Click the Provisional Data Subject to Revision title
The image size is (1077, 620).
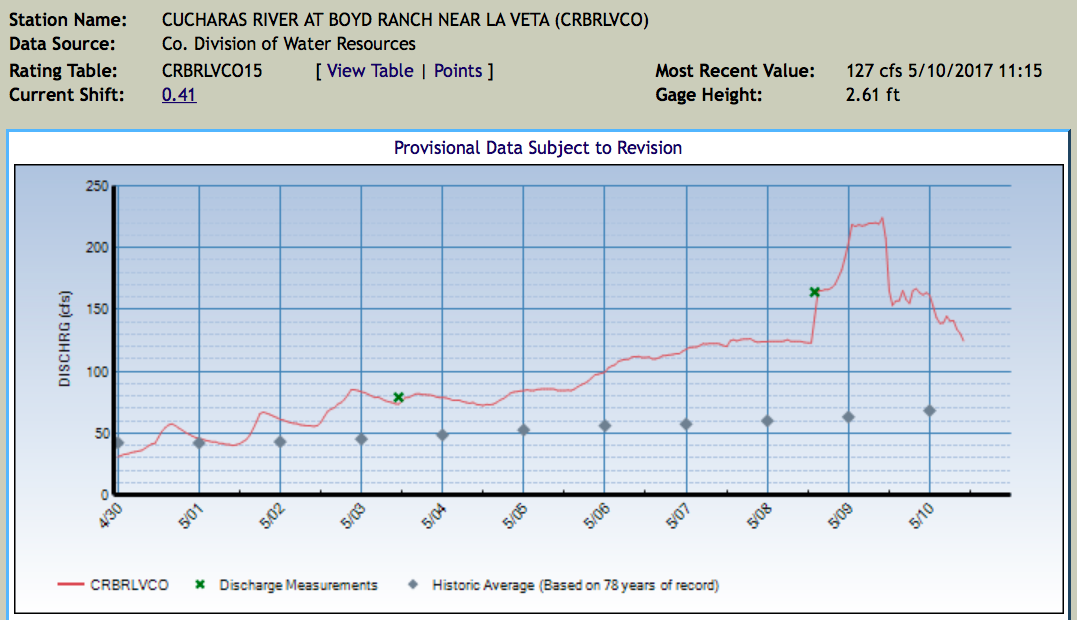[538, 148]
